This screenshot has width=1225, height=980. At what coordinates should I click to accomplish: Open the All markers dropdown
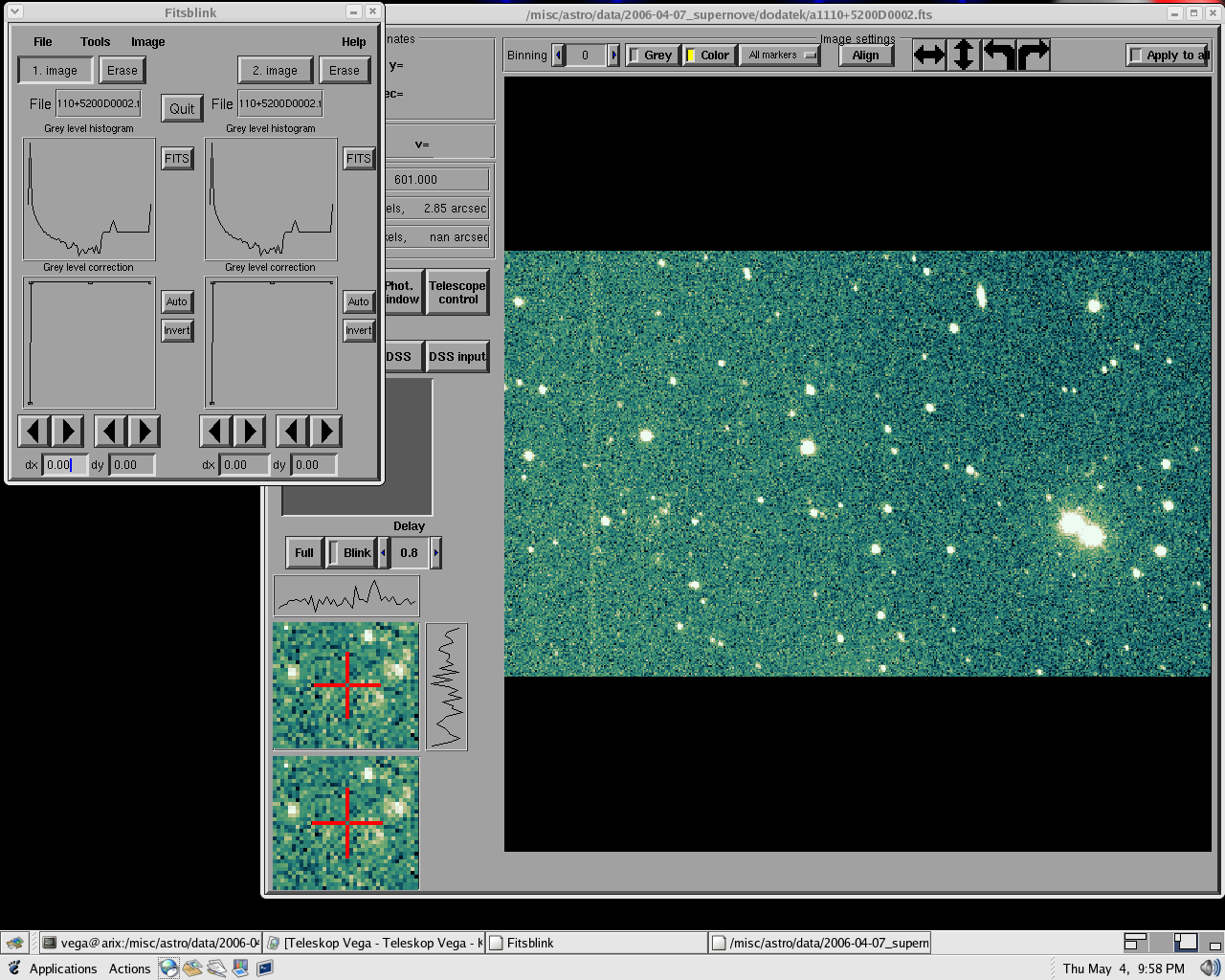coord(780,56)
